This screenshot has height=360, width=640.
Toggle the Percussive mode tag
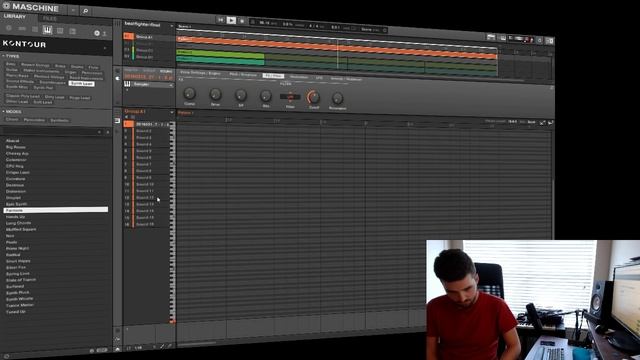pos(34,120)
